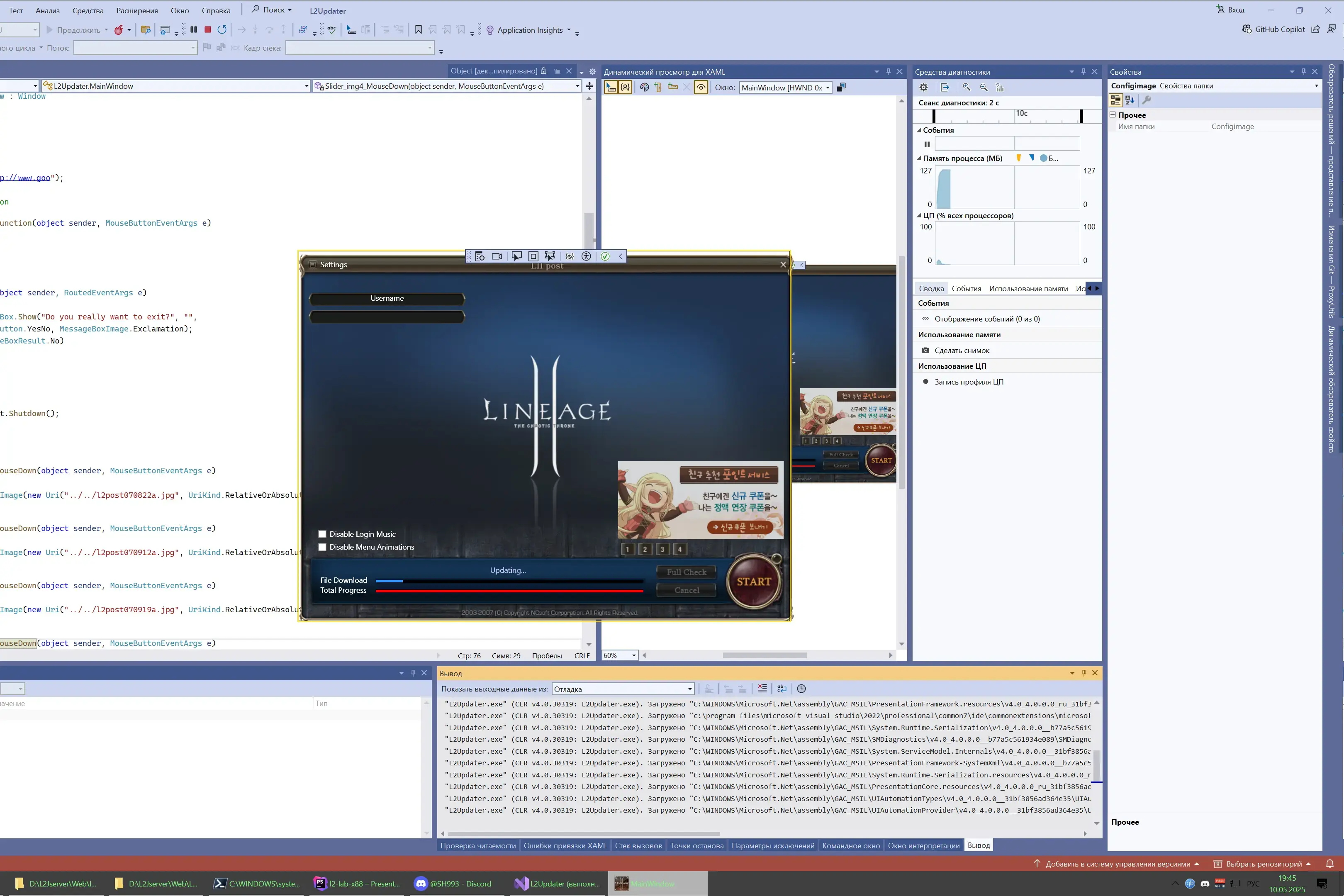Select banner slide 3 button

pos(662,549)
